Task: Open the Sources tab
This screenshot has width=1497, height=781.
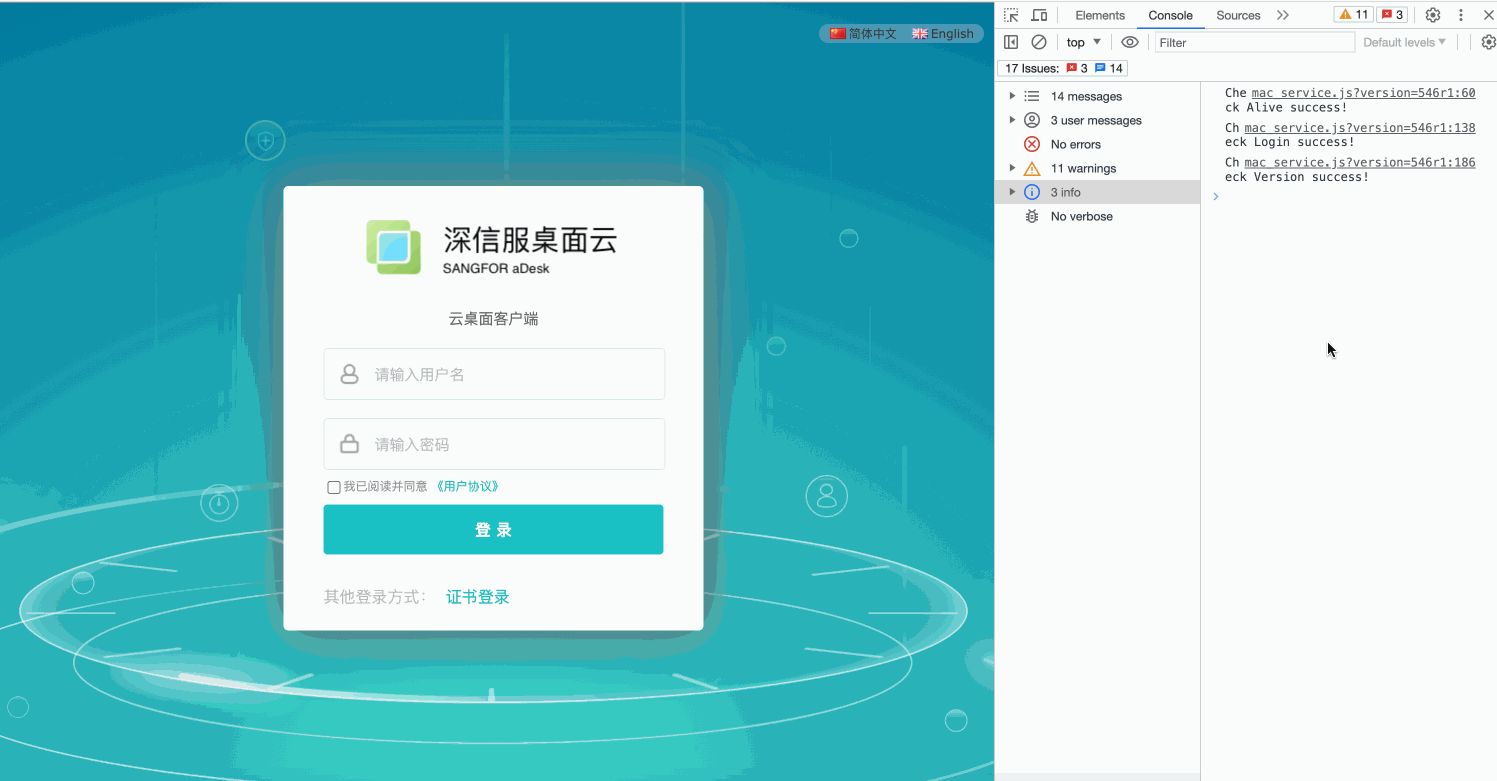Action: coord(1238,15)
